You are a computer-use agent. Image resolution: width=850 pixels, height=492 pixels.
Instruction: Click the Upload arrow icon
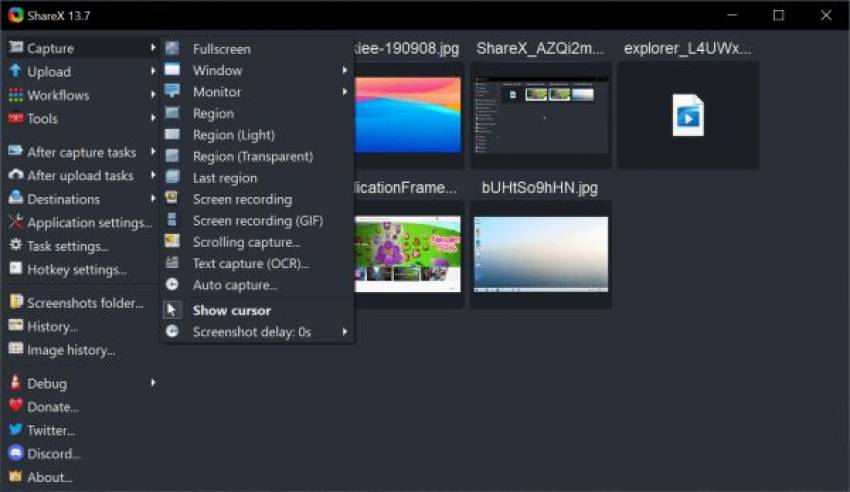tap(16, 71)
